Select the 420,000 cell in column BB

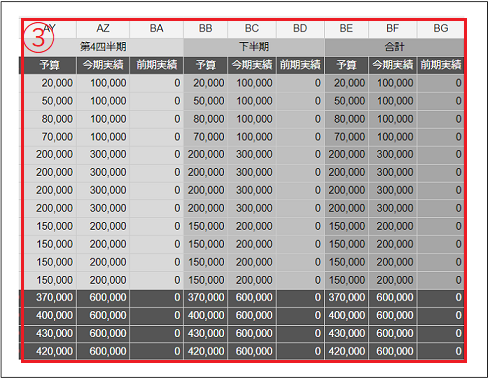[x=205, y=351]
